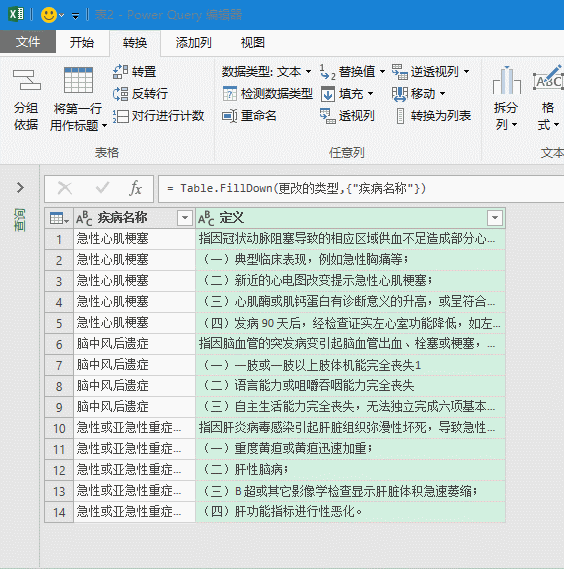Click cell (二)语言能力或咀嚼吞咽能力完全丧失
This screenshot has height=569, width=564.
[x=351, y=386]
